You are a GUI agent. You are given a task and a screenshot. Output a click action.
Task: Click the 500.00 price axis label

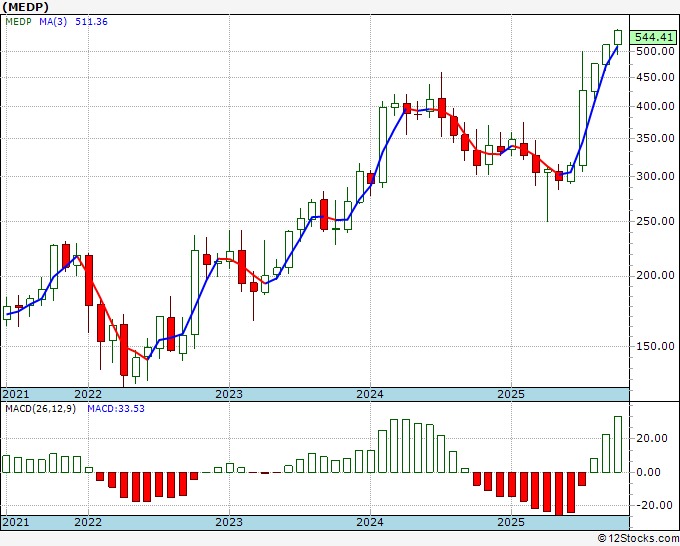click(x=655, y=51)
